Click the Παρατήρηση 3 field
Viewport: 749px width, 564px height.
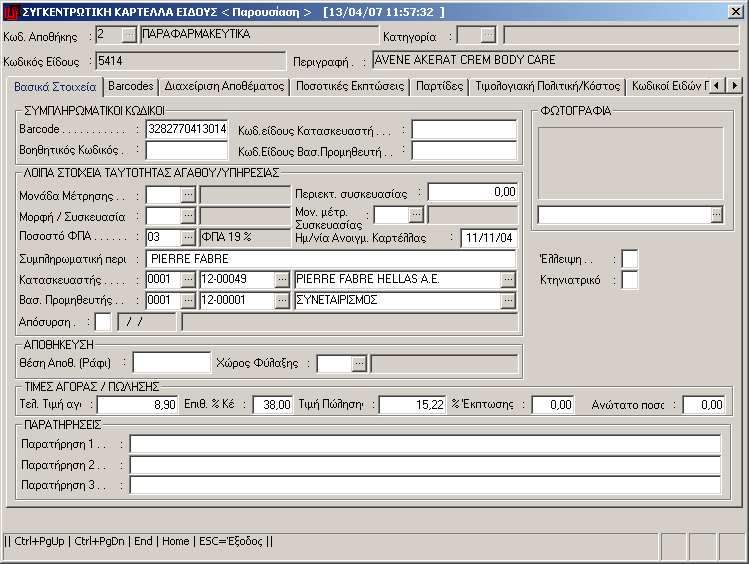[425, 485]
